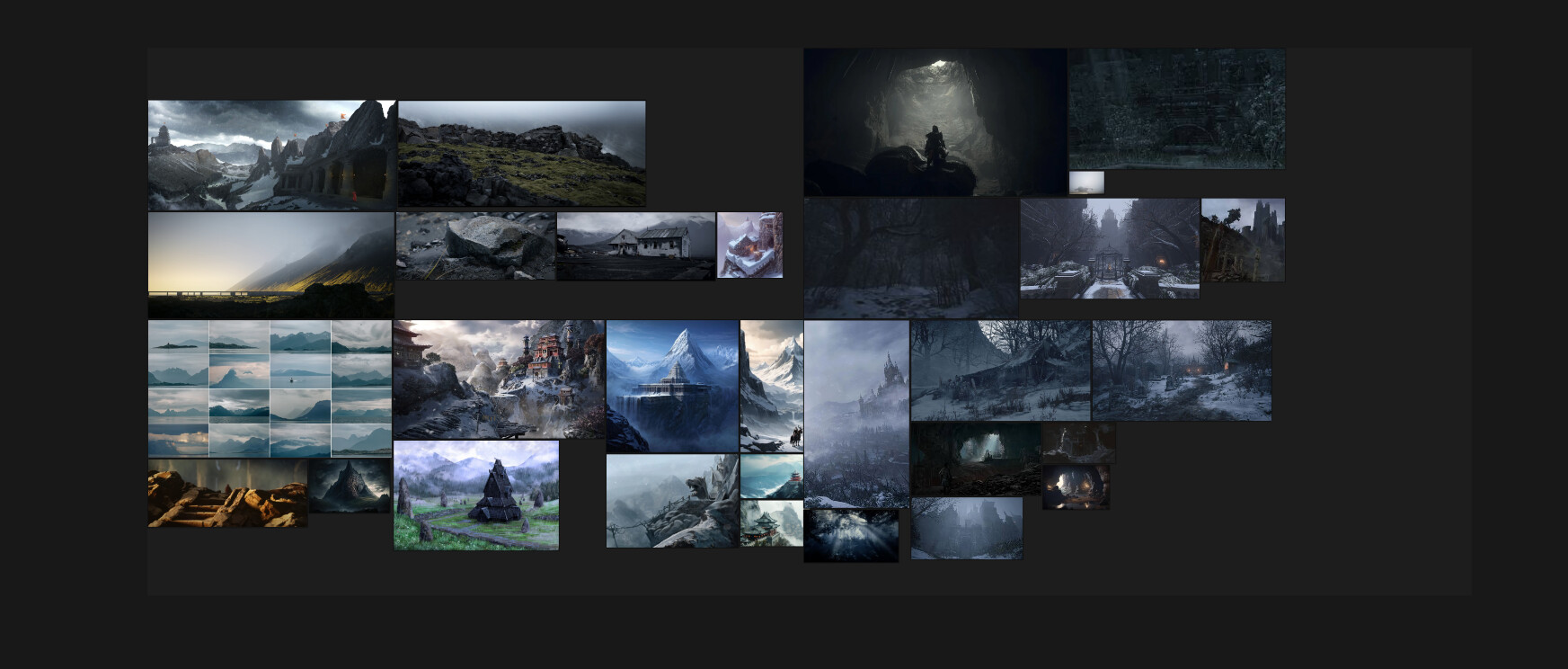The width and height of the screenshot is (1568, 669).
Task: Click the black wooden stave hut on green meadow
Action: point(476,495)
